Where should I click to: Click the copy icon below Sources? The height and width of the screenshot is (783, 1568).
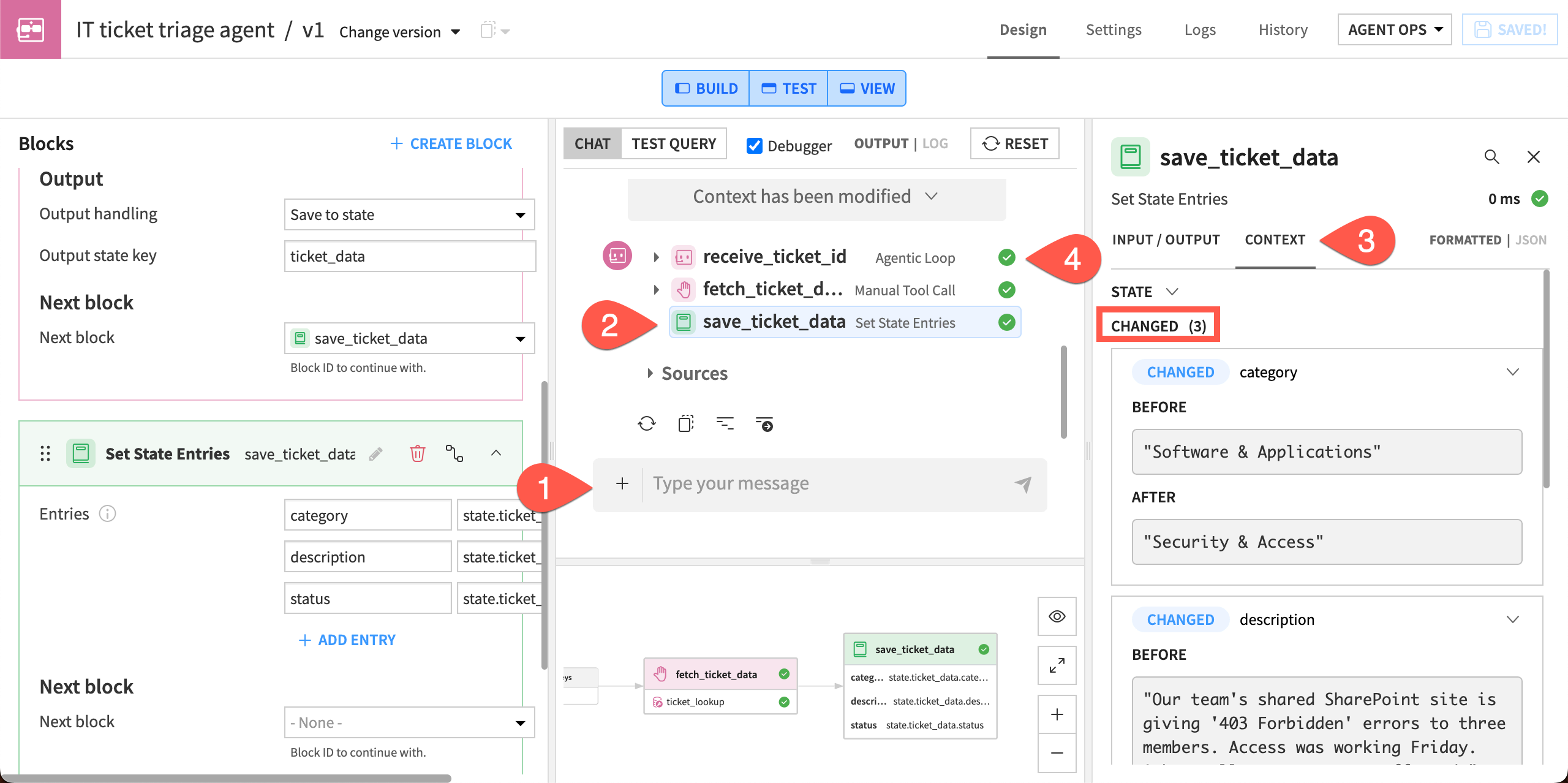pyautogui.click(x=686, y=423)
